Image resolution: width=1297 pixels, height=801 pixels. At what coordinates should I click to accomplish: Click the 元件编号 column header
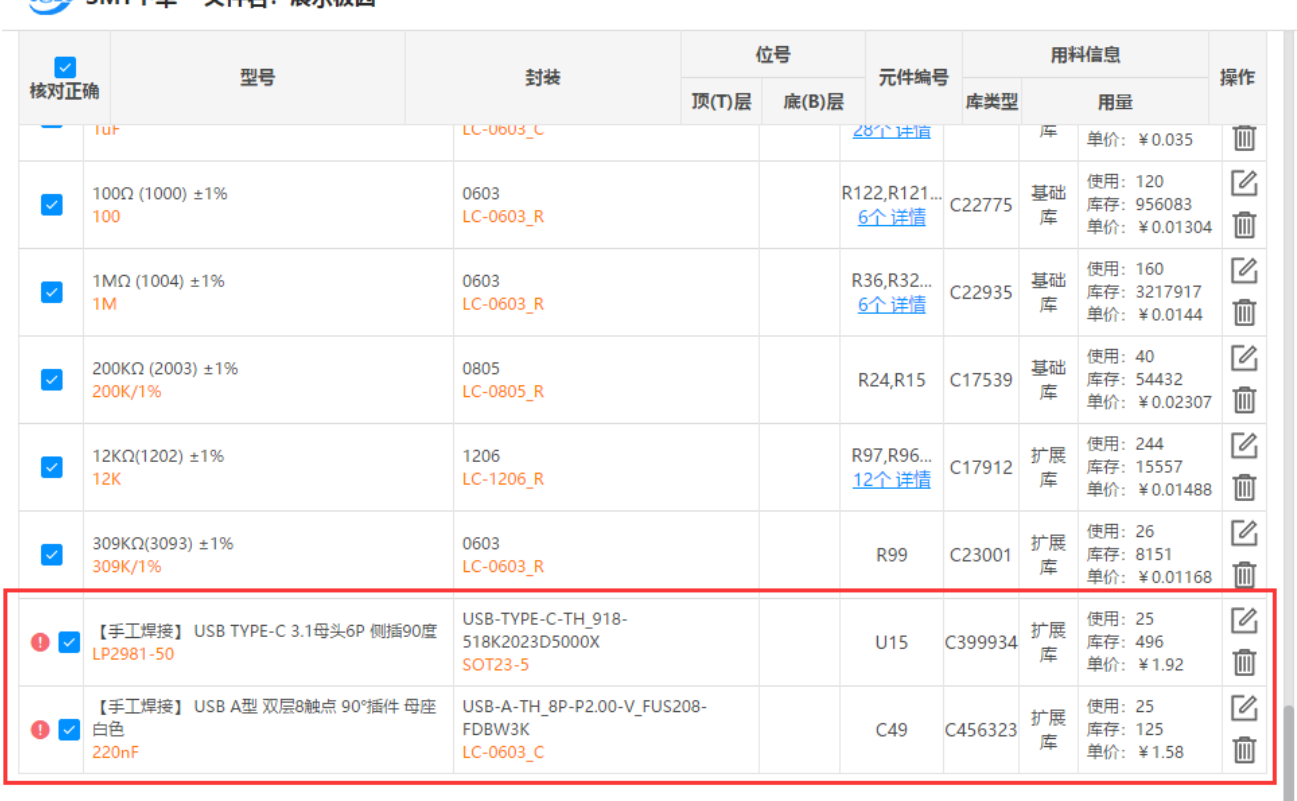point(913,78)
